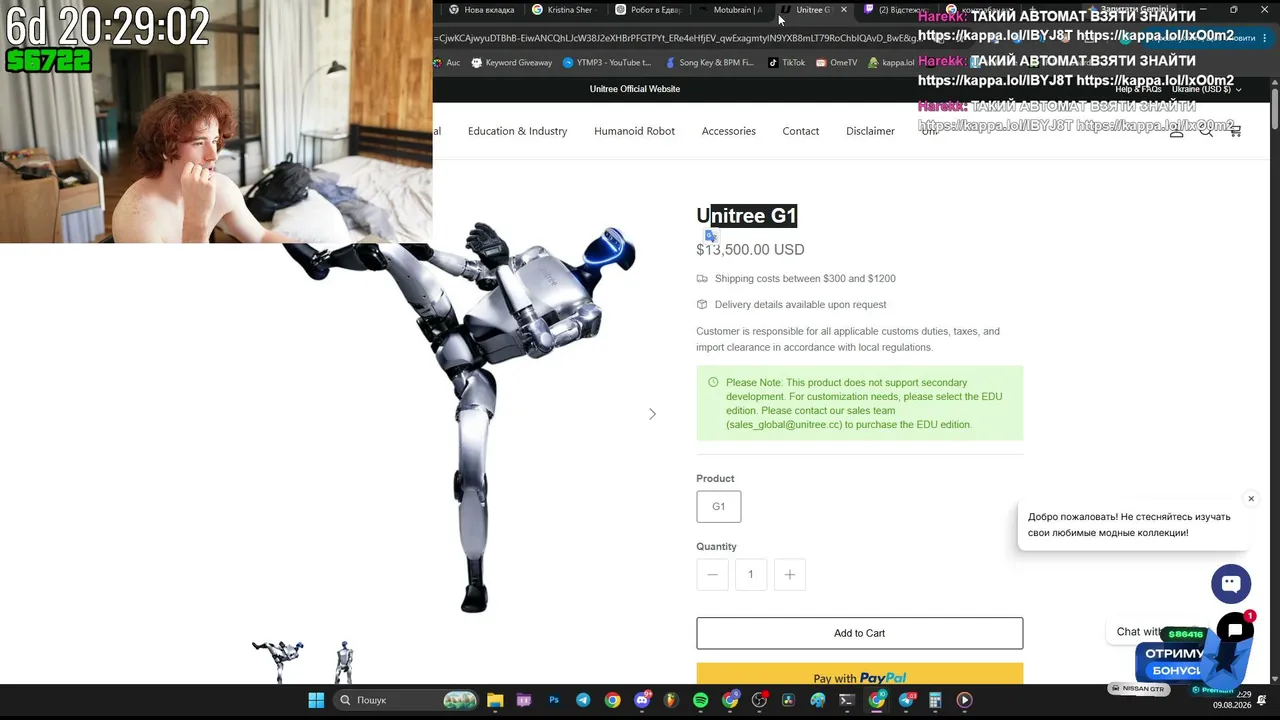Click the translate icon below the title
The width and height of the screenshot is (1280, 720).
[x=711, y=236]
